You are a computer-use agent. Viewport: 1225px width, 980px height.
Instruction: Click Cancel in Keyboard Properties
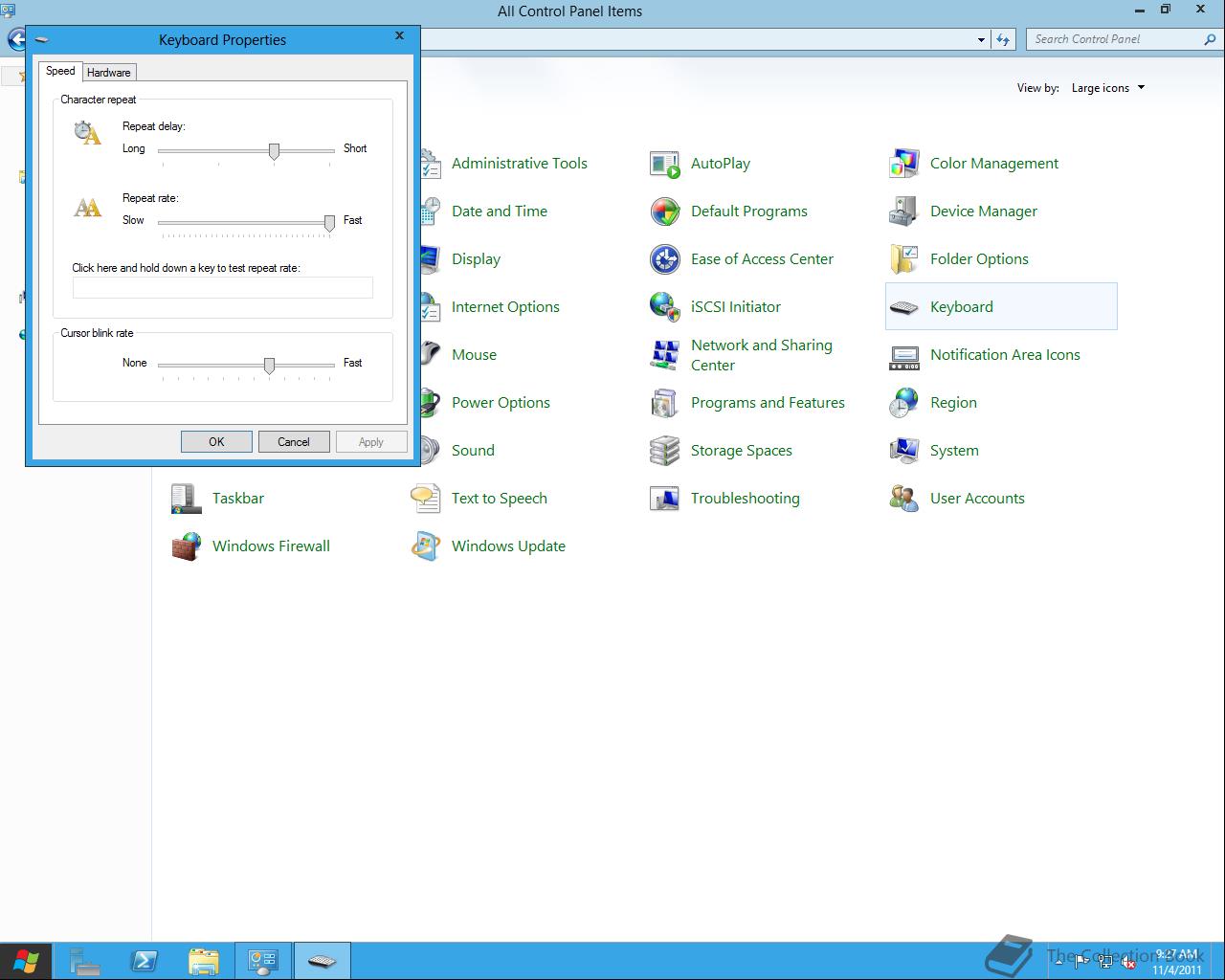294,441
